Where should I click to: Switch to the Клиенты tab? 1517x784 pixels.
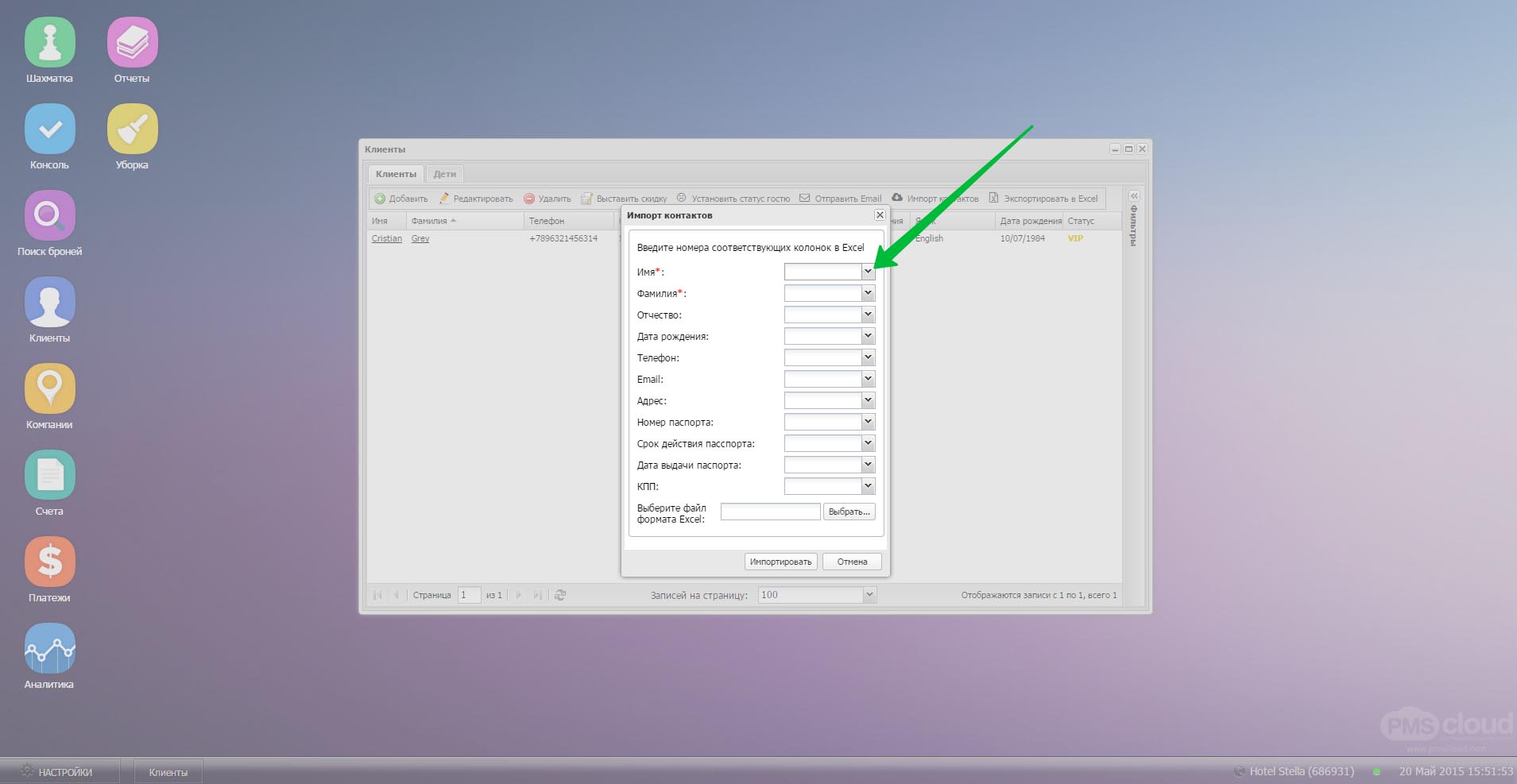tap(396, 174)
